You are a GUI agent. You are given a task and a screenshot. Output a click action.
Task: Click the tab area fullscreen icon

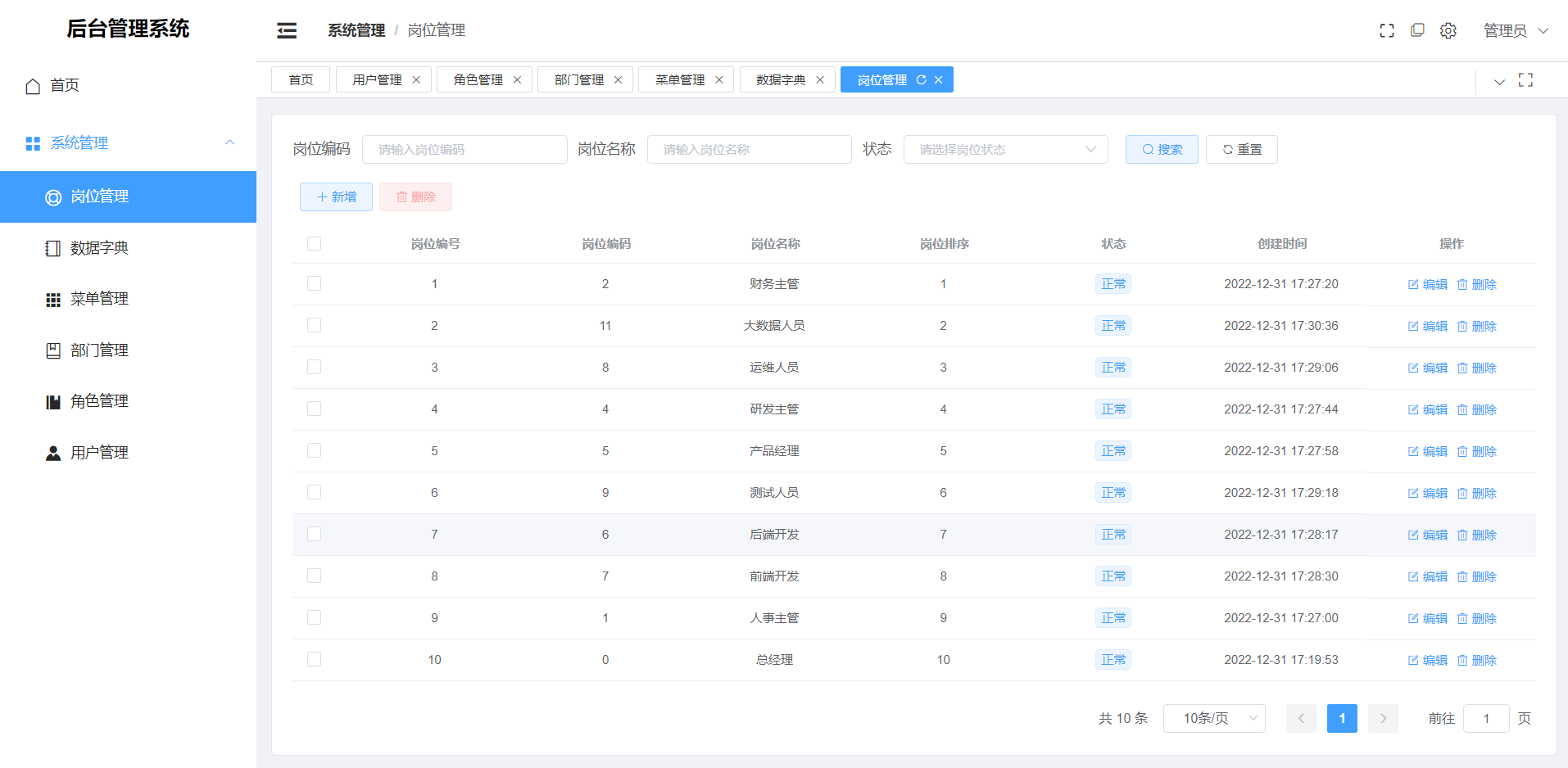coord(1525,79)
